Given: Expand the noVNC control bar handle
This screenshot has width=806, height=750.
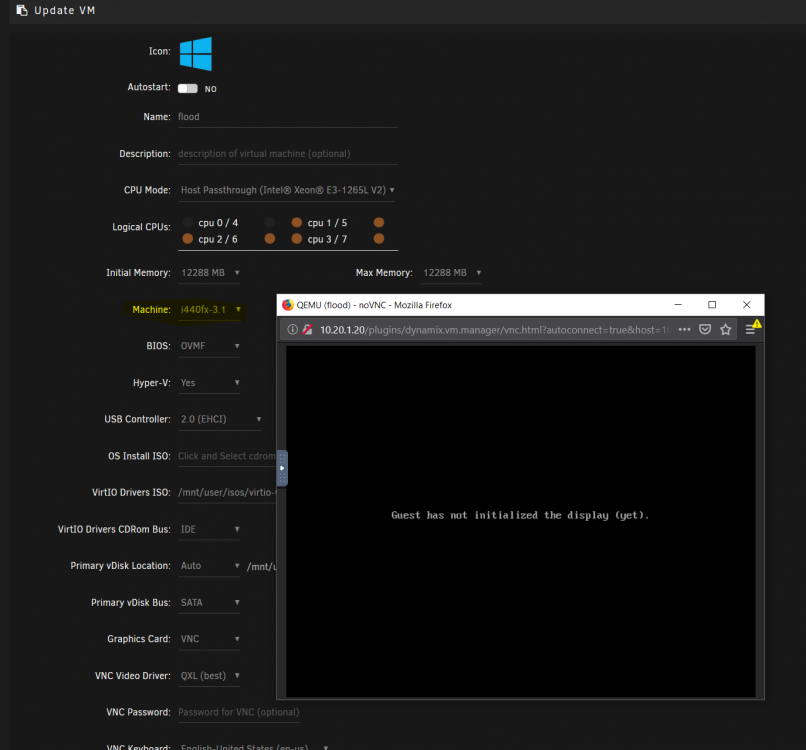Looking at the screenshot, I should (282, 468).
